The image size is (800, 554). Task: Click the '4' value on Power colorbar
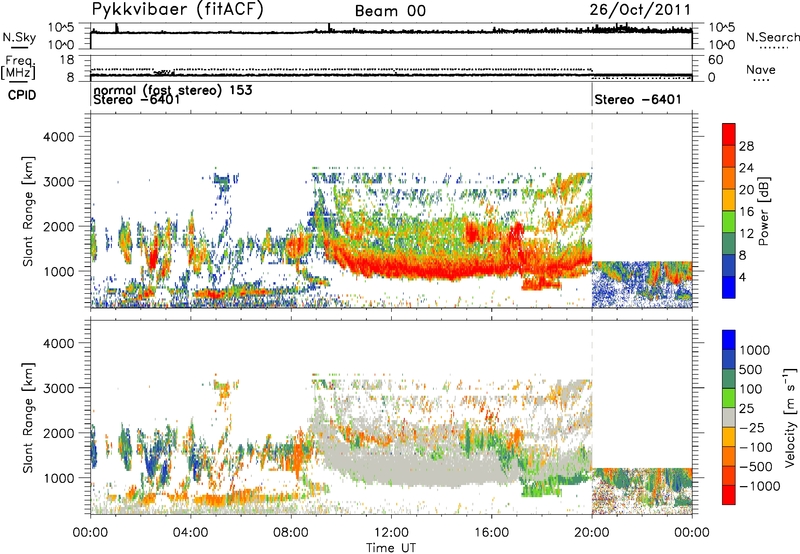tap(743, 277)
